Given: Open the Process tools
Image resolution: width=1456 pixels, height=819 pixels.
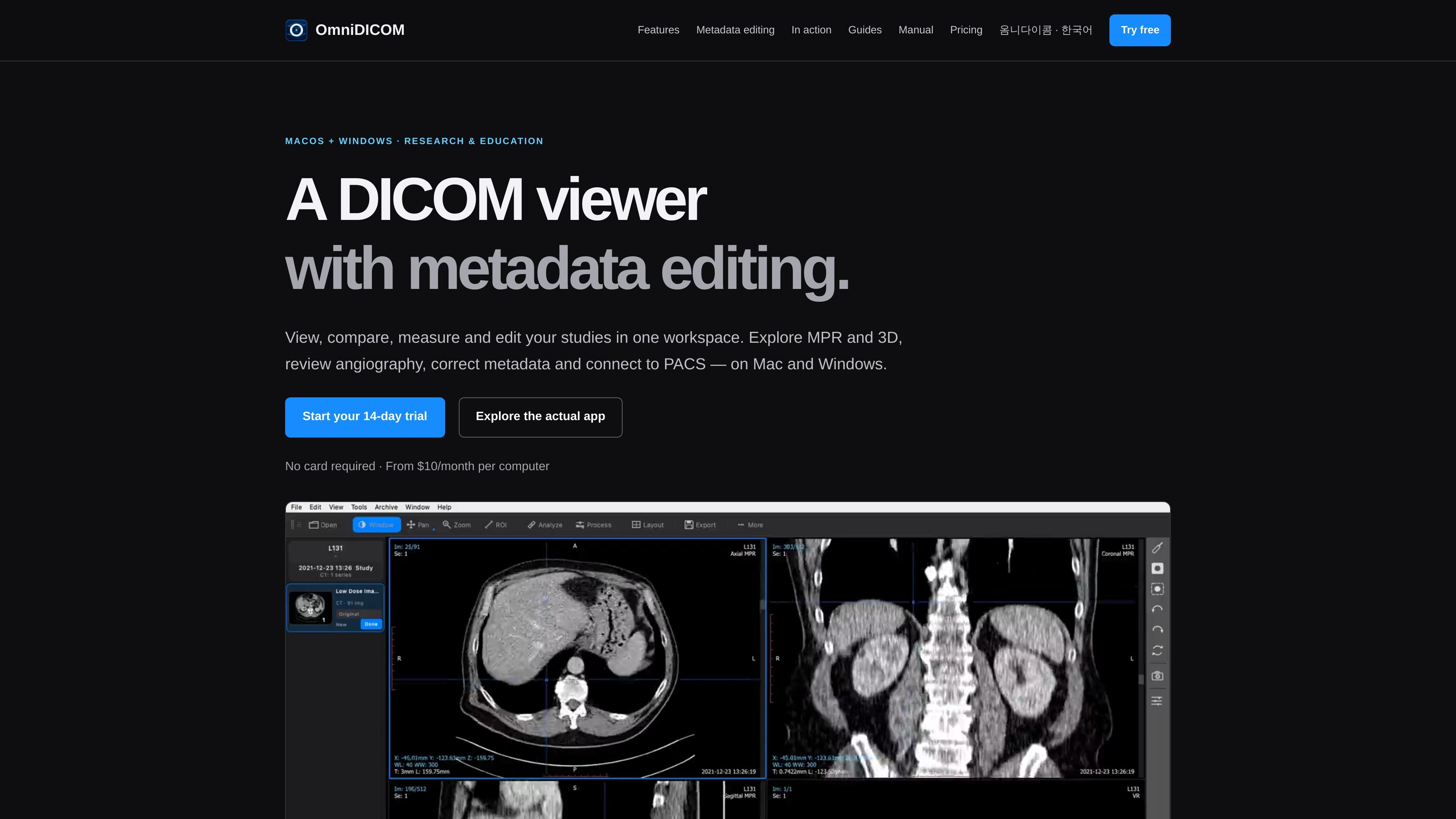Looking at the screenshot, I should tap(593, 524).
